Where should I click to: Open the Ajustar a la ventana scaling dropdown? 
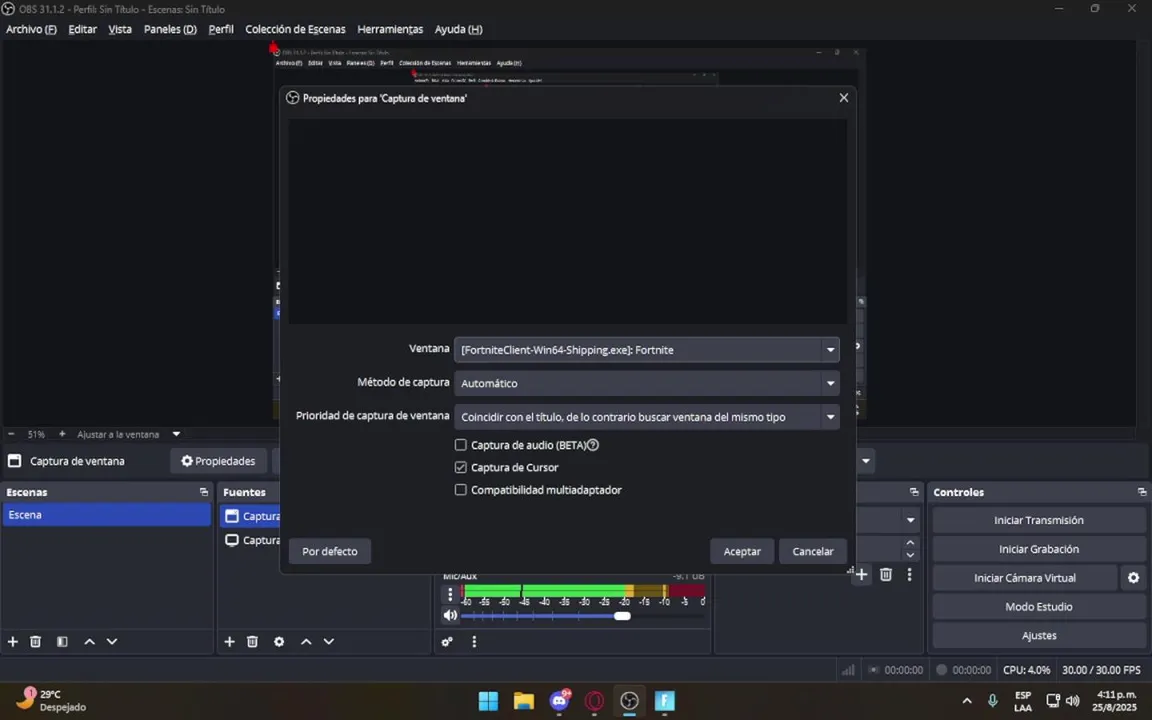pyautogui.click(x=176, y=434)
